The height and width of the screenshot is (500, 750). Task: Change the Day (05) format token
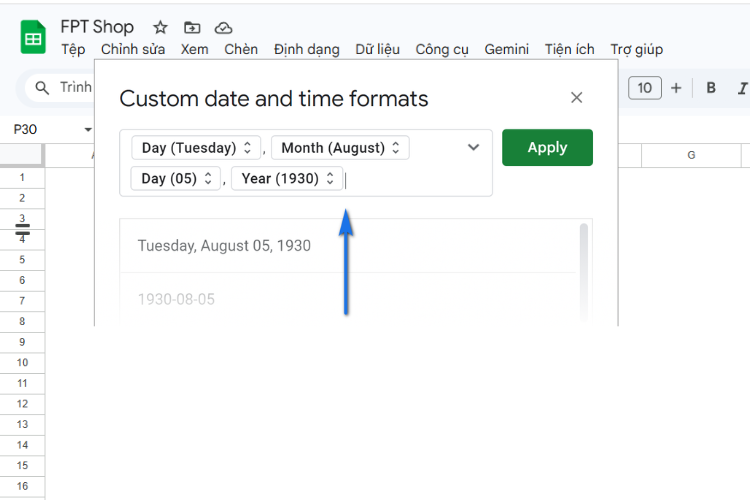[176, 178]
